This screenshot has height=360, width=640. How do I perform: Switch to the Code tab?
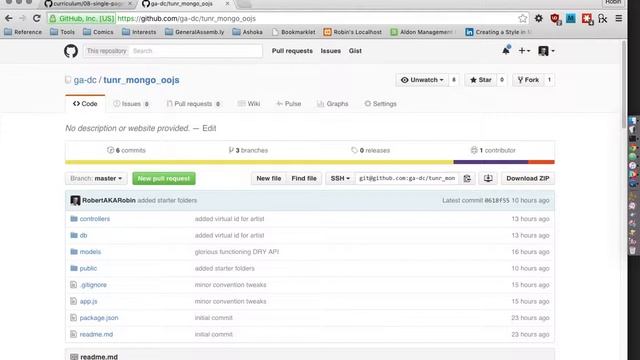(85, 104)
